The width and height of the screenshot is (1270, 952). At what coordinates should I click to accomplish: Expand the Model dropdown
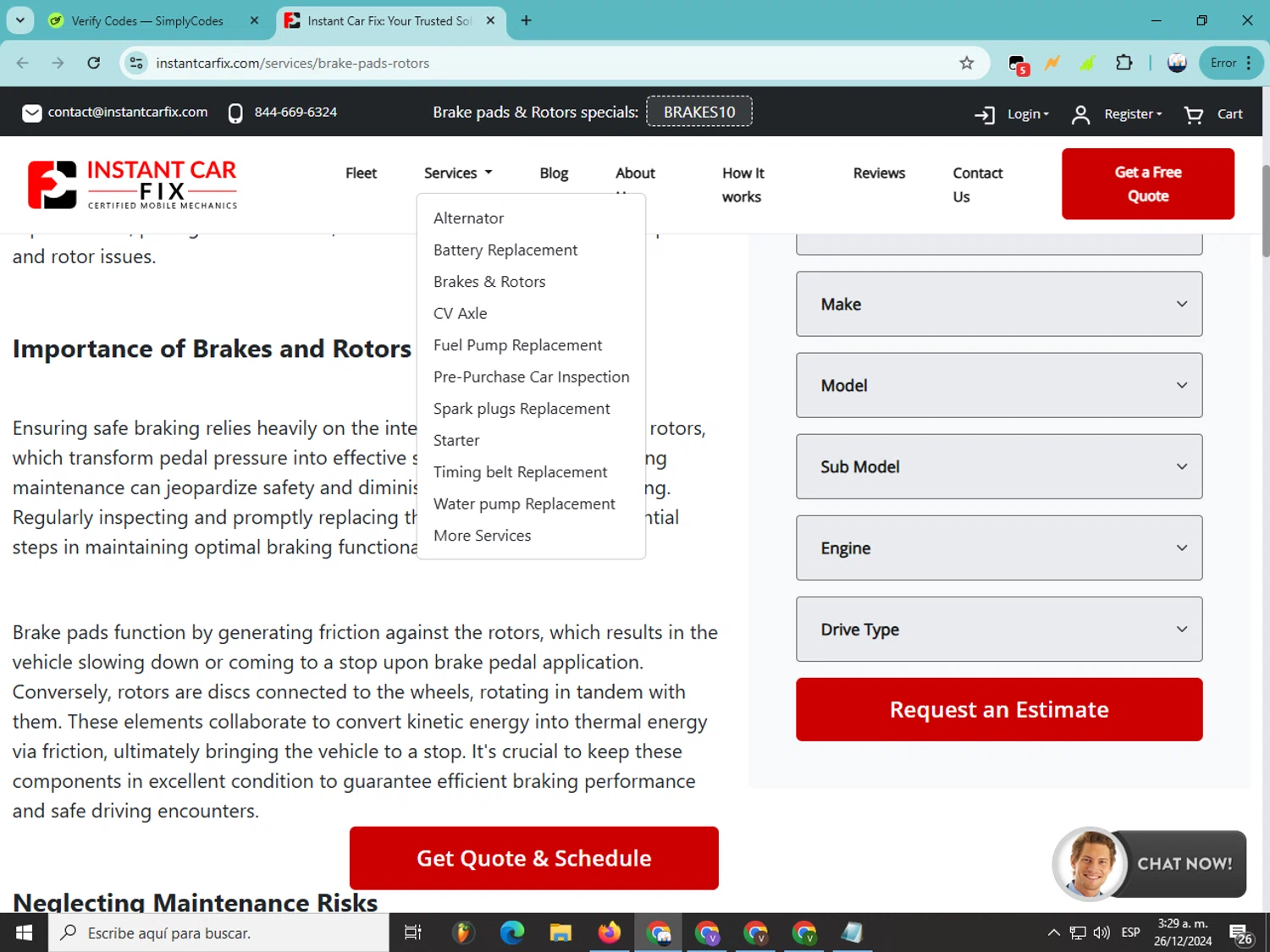click(x=999, y=385)
